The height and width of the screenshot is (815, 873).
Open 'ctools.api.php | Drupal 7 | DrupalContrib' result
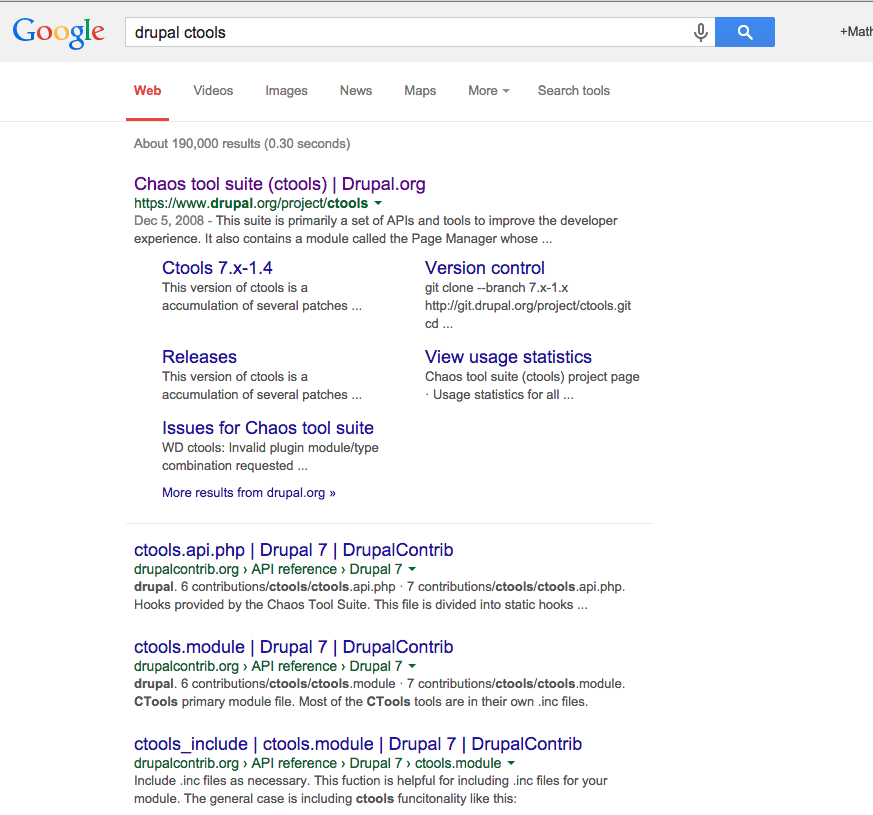293,550
